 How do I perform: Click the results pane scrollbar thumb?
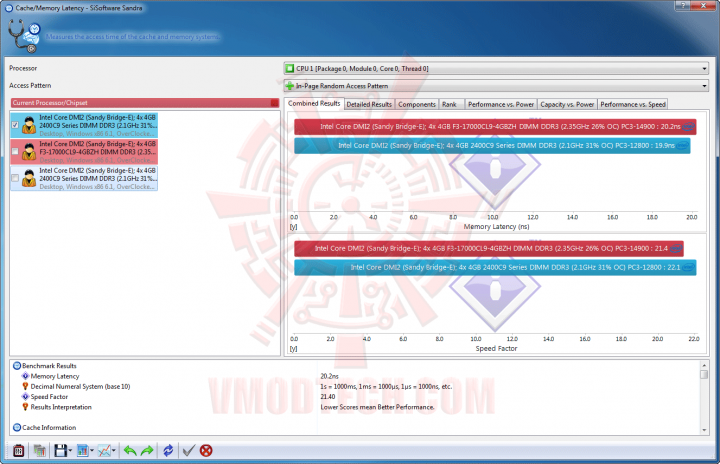click(x=704, y=374)
